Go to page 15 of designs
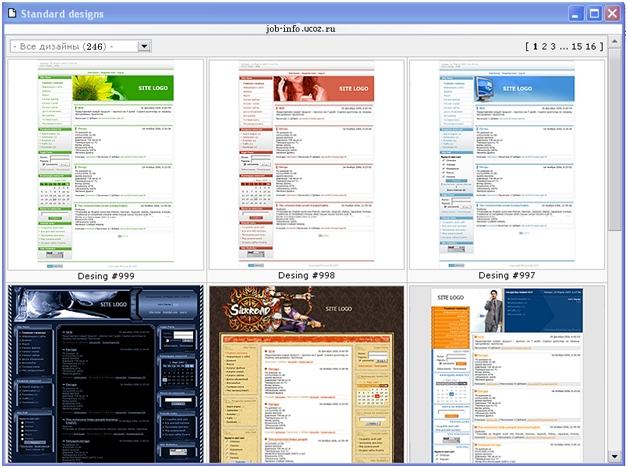Image resolution: width=628 pixels, height=468 pixels. coord(577,46)
